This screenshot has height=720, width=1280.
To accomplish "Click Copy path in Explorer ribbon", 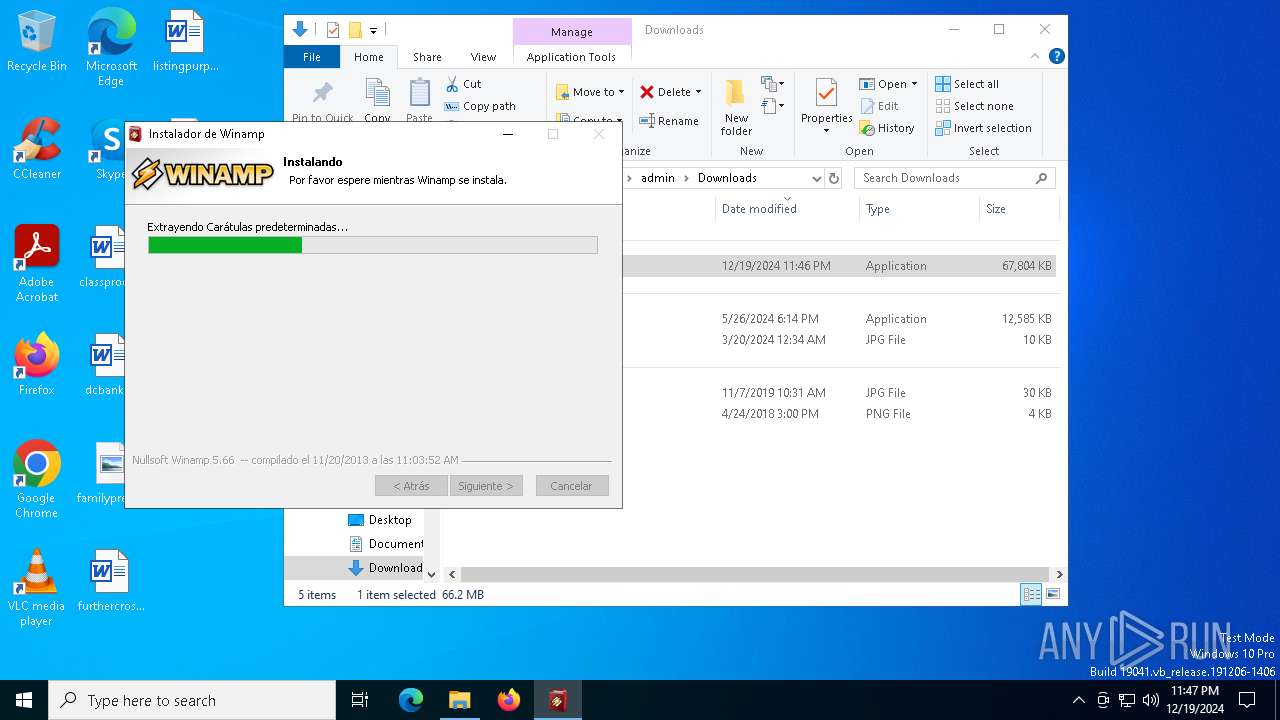I will [480, 106].
